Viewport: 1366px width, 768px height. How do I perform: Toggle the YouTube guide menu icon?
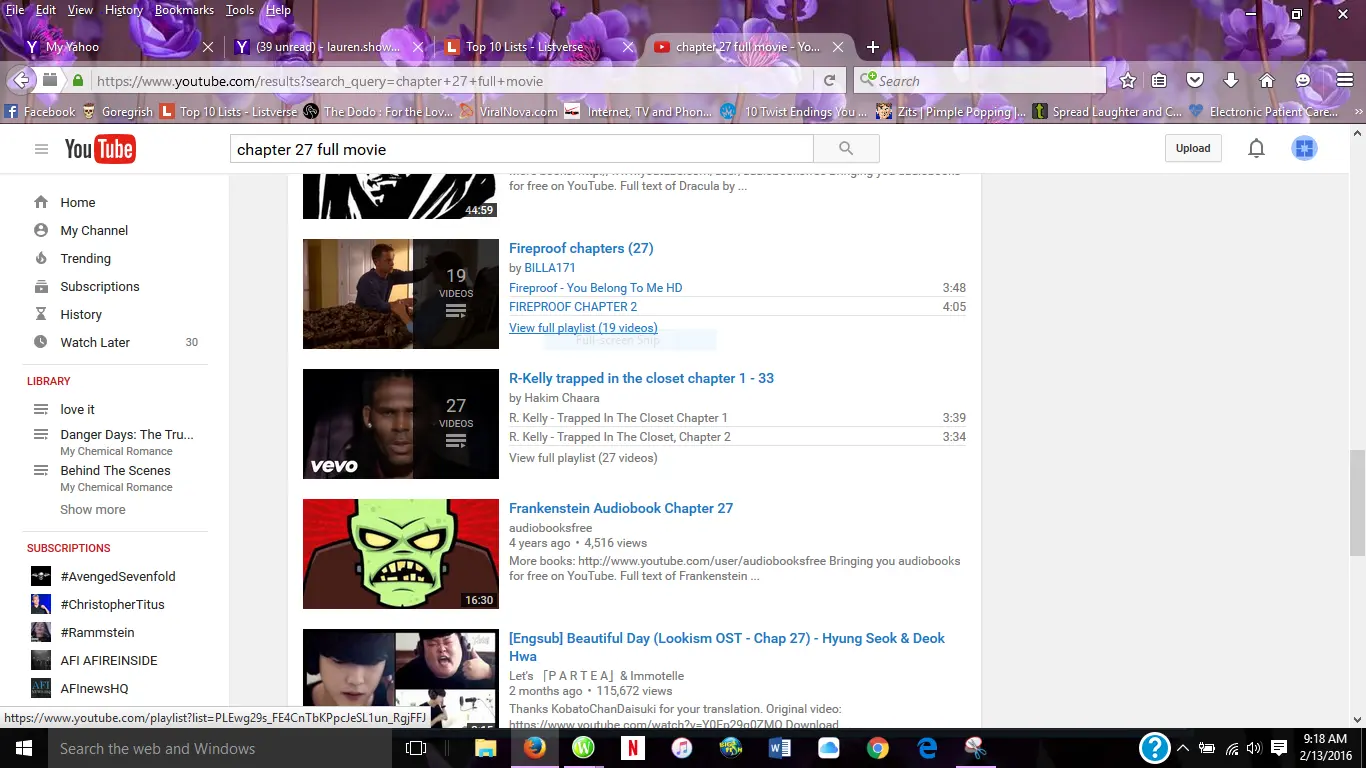[41, 149]
